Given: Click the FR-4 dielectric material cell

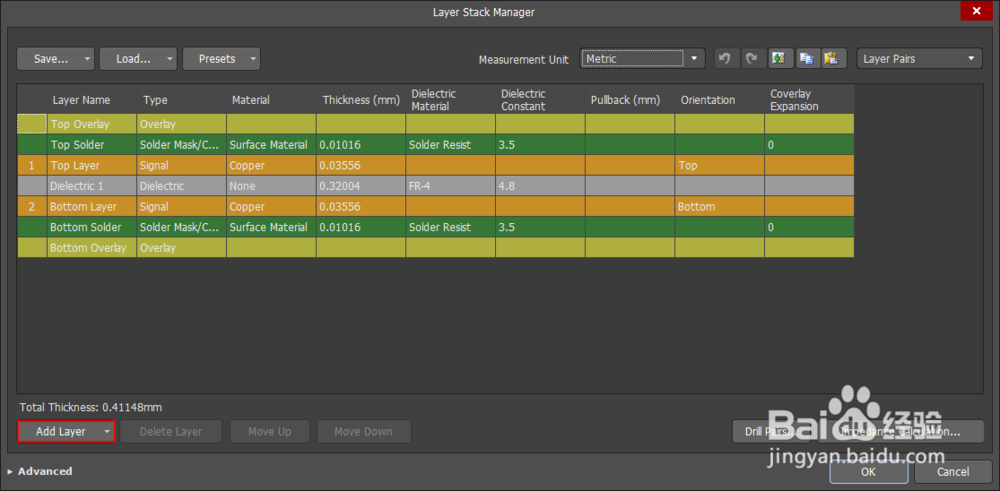Looking at the screenshot, I should pyautogui.click(x=451, y=186).
